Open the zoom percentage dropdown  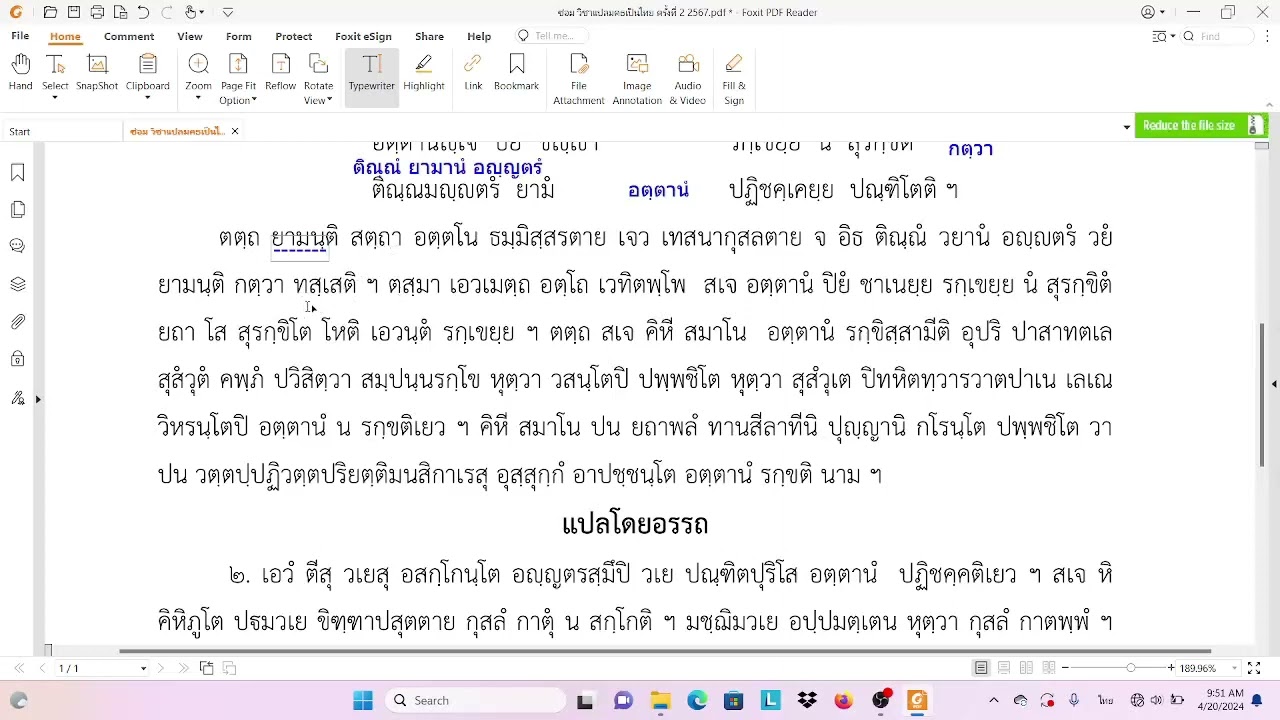coord(1233,668)
